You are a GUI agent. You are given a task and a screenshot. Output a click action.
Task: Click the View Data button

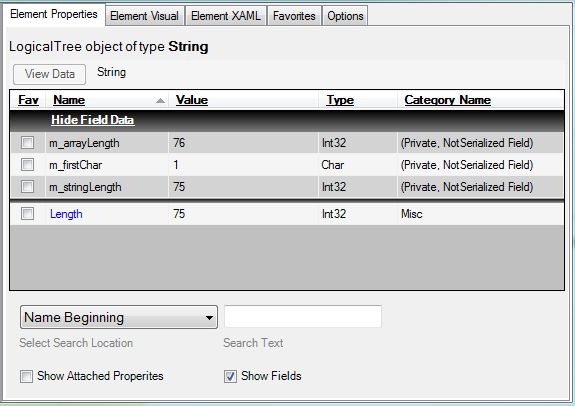click(x=50, y=74)
